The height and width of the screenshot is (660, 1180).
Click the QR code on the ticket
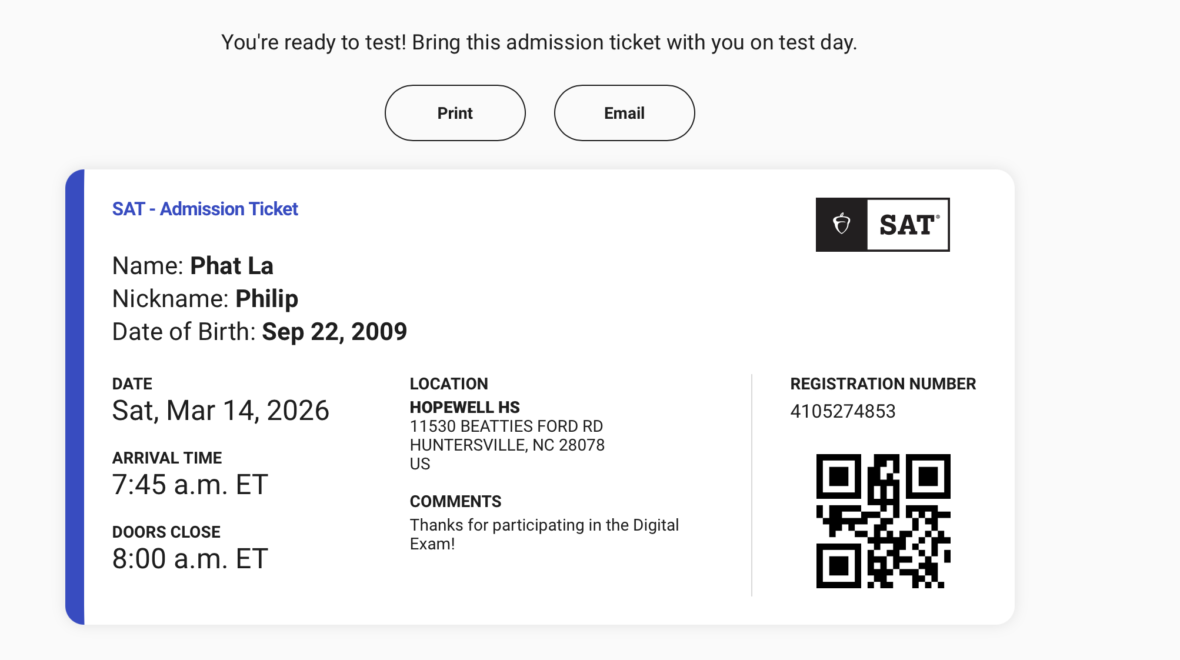coord(883,521)
